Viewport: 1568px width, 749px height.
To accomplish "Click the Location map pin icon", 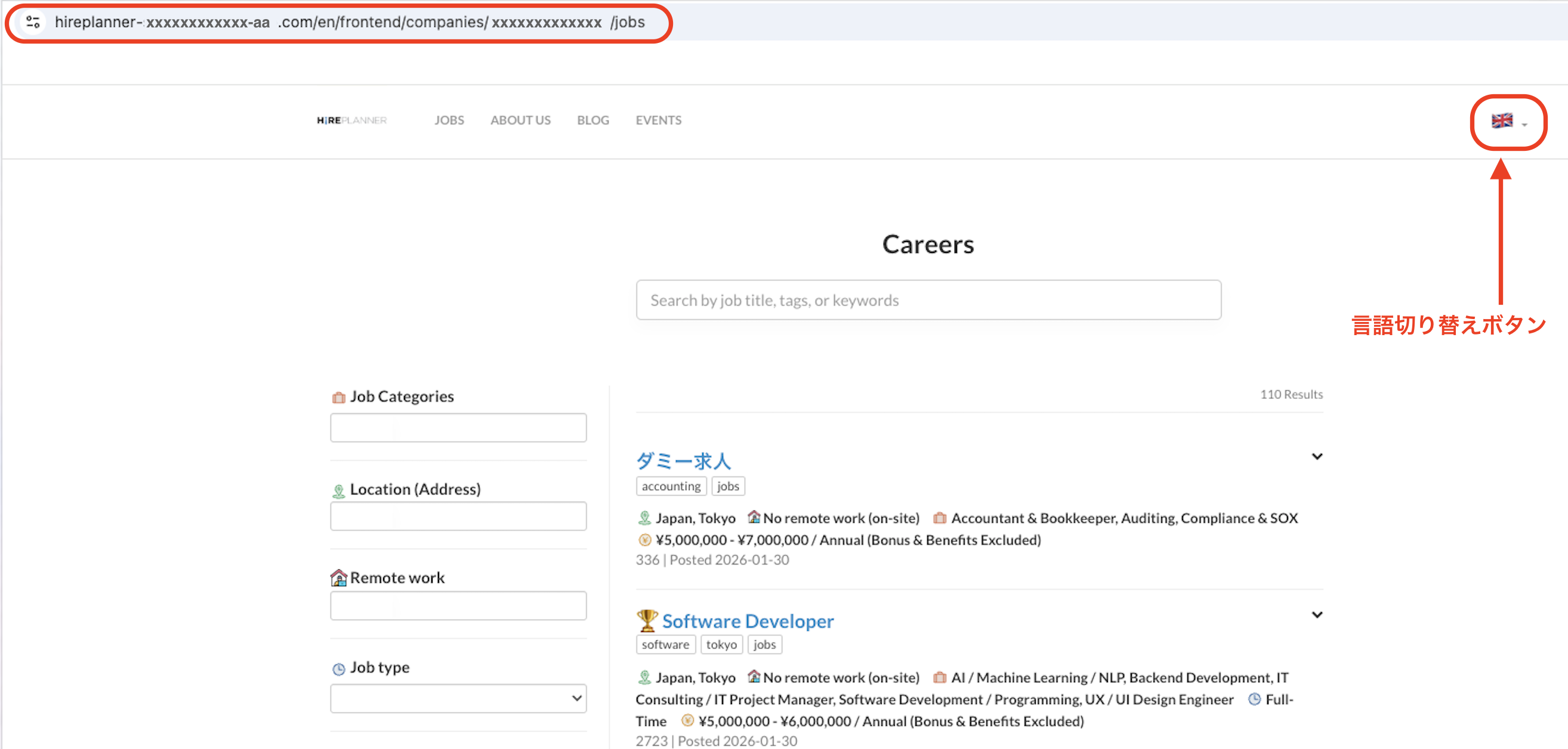I will click(x=338, y=490).
